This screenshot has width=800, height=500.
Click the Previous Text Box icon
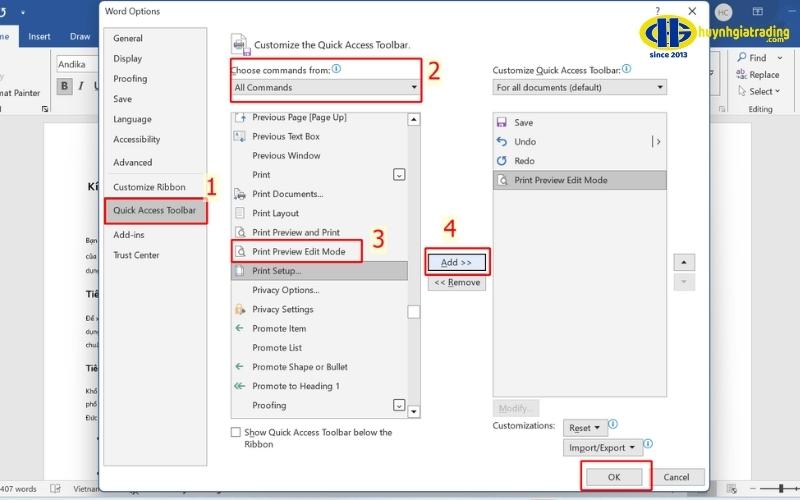point(240,136)
